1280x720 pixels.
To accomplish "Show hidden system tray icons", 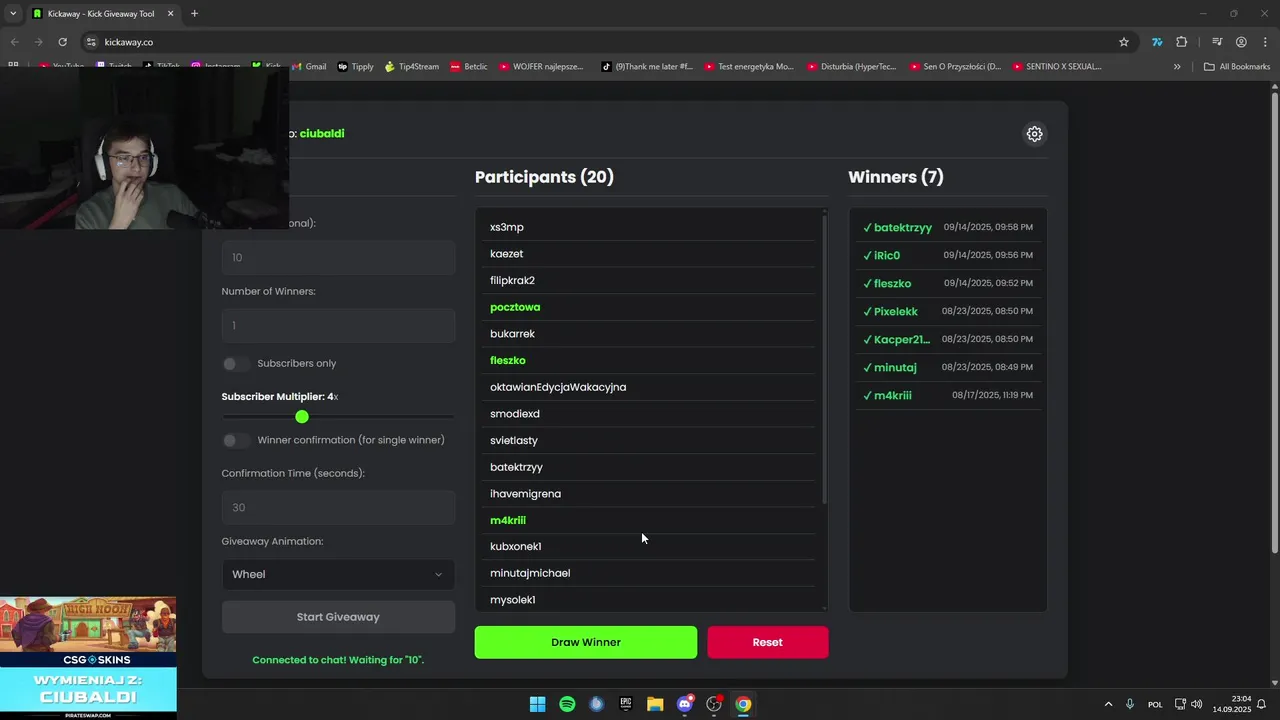I will pos(1108,704).
